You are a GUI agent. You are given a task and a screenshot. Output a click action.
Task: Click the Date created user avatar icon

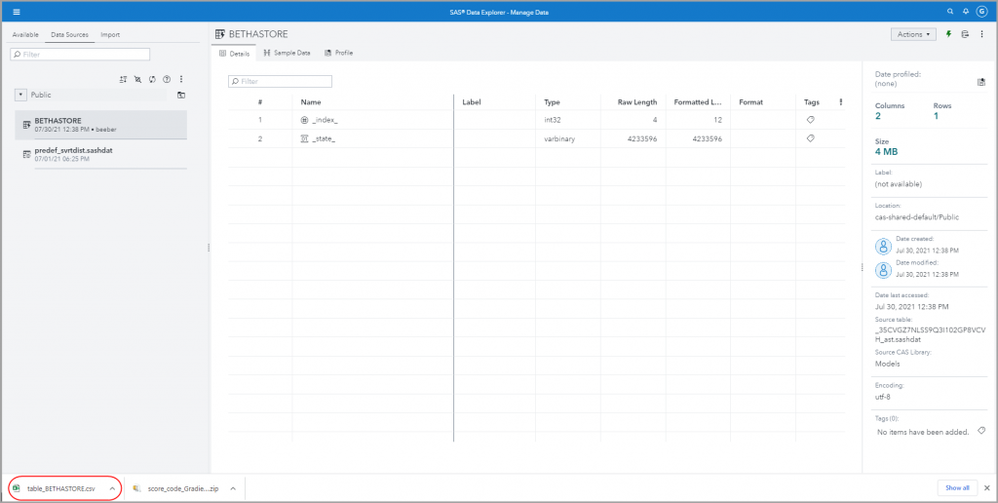tap(883, 246)
